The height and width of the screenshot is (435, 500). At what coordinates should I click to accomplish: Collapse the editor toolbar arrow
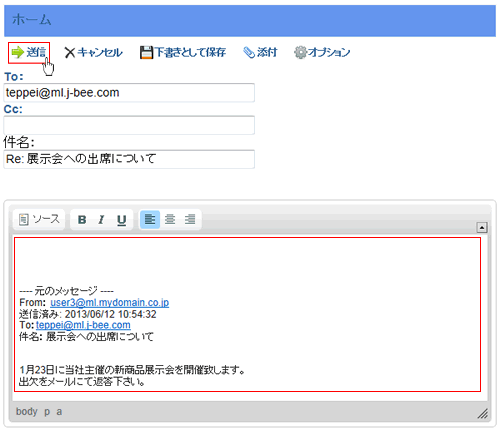482,227
